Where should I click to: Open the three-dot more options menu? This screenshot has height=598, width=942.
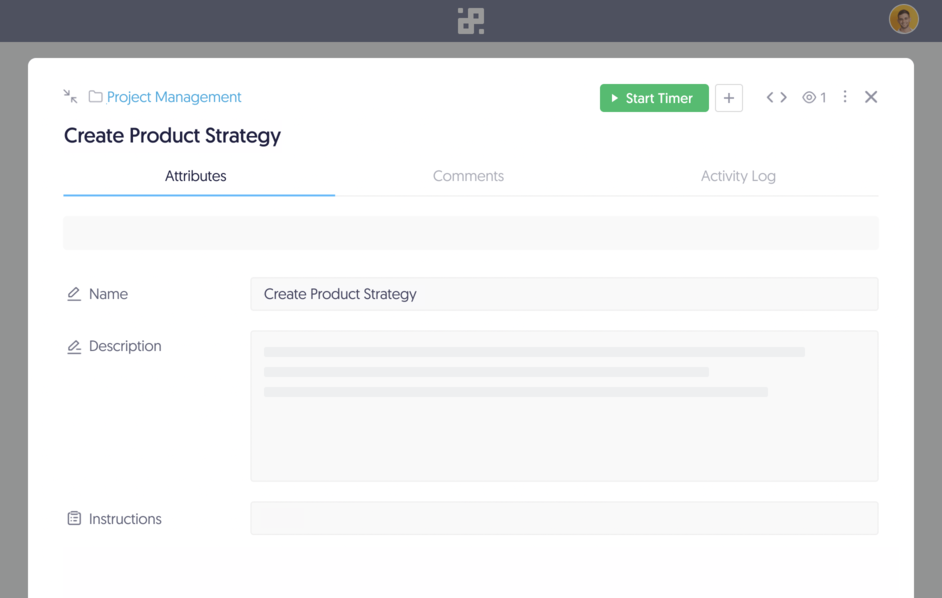coord(845,96)
